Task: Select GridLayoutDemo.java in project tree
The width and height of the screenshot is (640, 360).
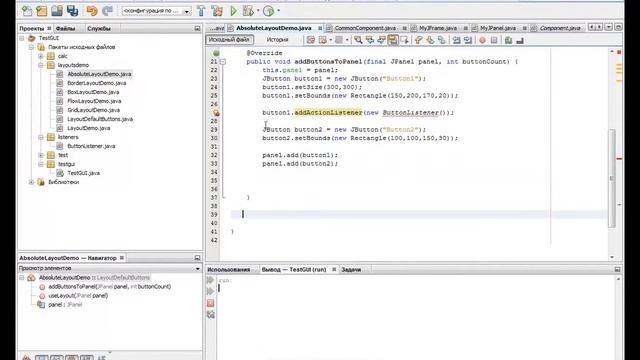Action: (93, 110)
